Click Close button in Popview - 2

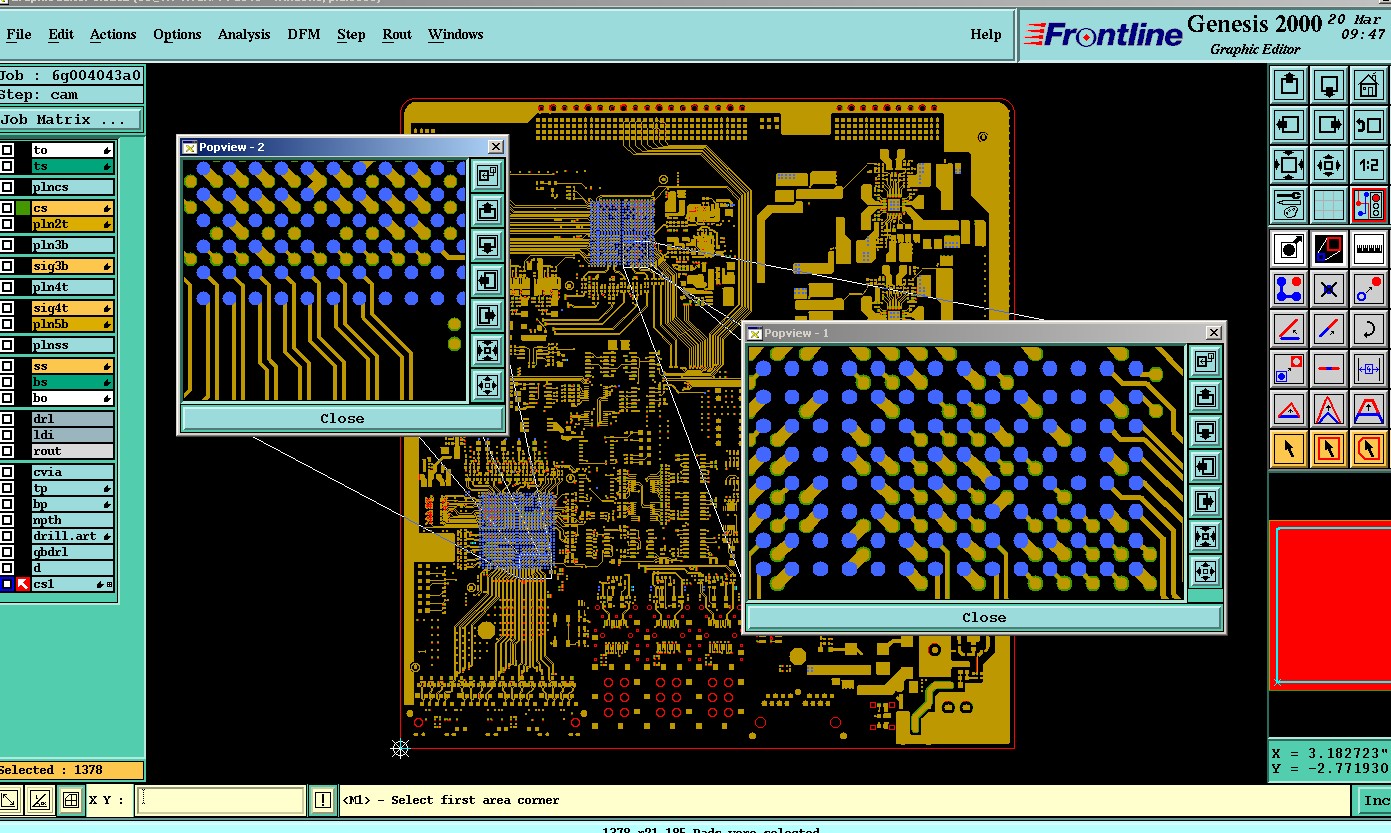pos(342,418)
